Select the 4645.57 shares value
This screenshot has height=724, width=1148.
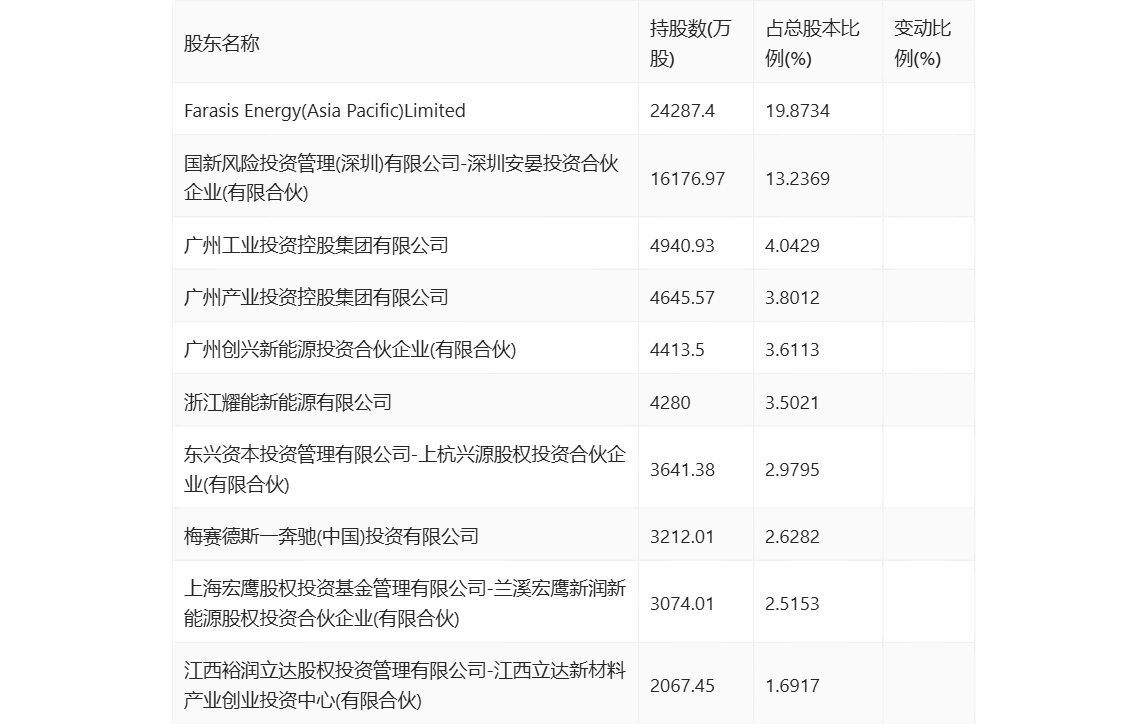click(682, 298)
